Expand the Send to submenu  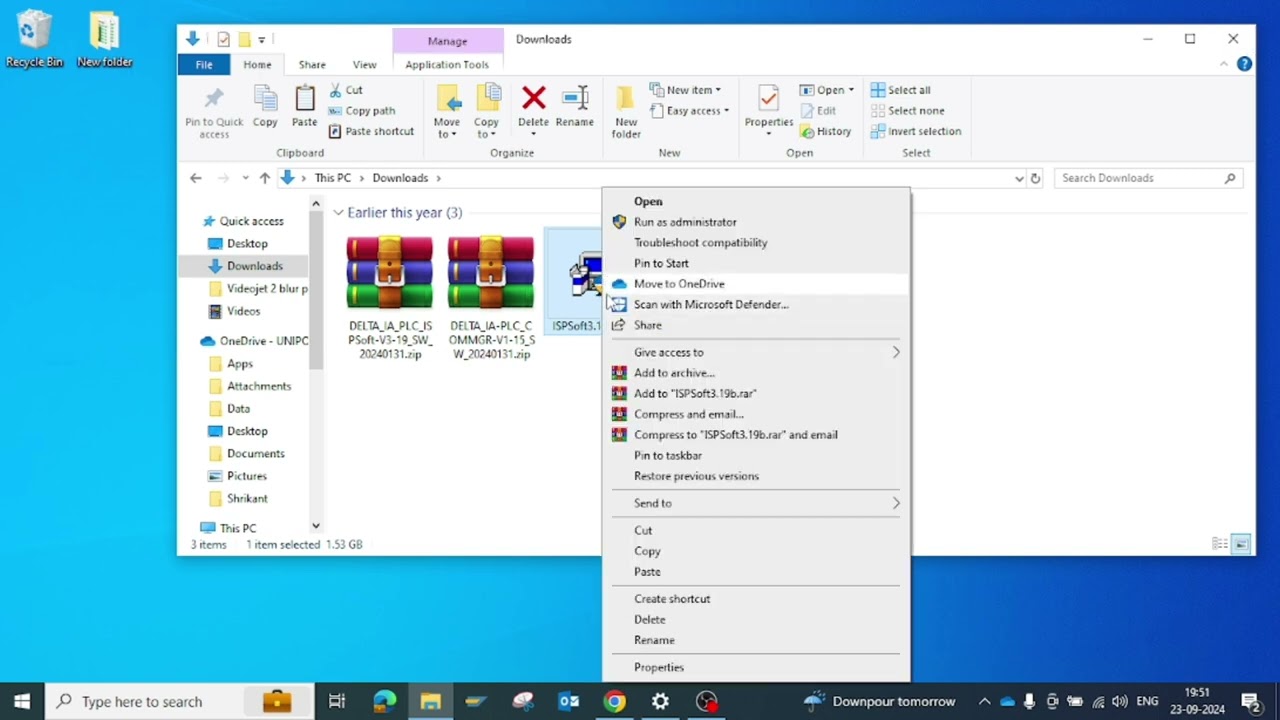(756, 503)
